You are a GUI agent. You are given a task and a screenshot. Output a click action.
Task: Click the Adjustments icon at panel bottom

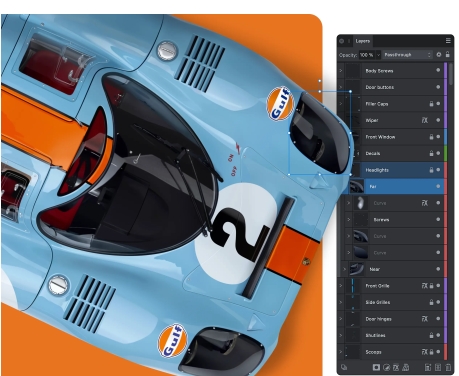(386, 367)
